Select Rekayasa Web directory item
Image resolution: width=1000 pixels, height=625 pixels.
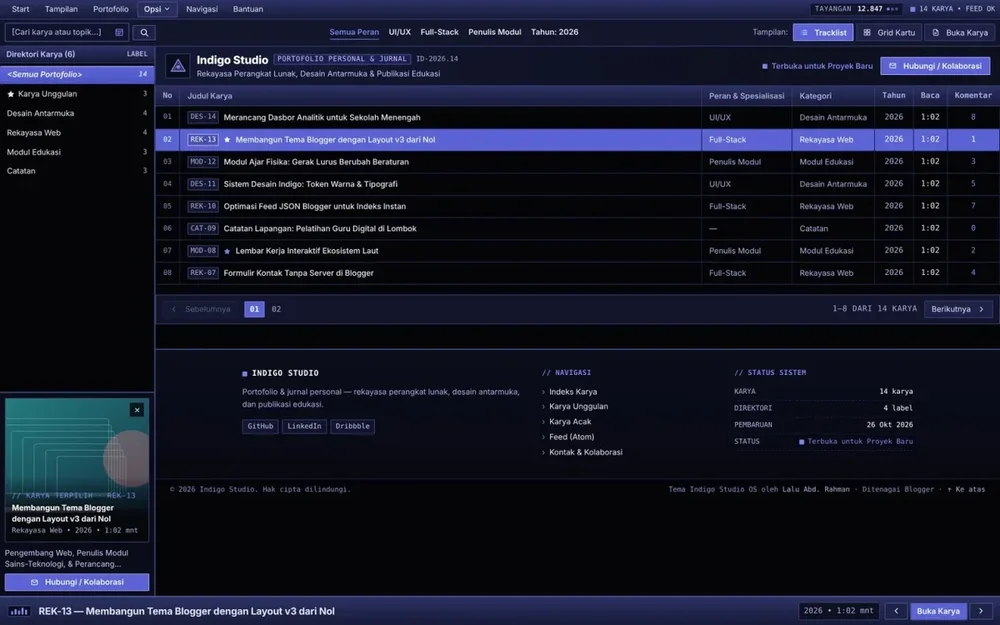point(77,133)
